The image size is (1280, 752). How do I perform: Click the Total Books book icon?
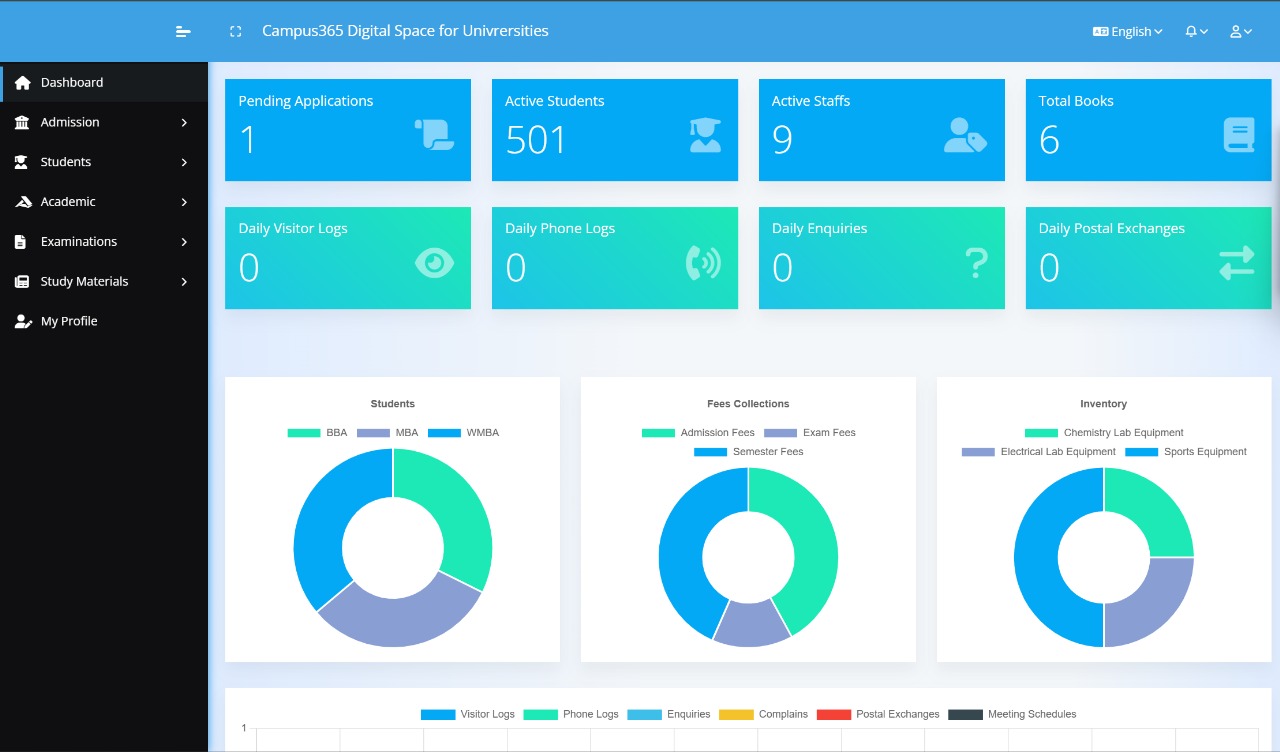[1239, 135]
